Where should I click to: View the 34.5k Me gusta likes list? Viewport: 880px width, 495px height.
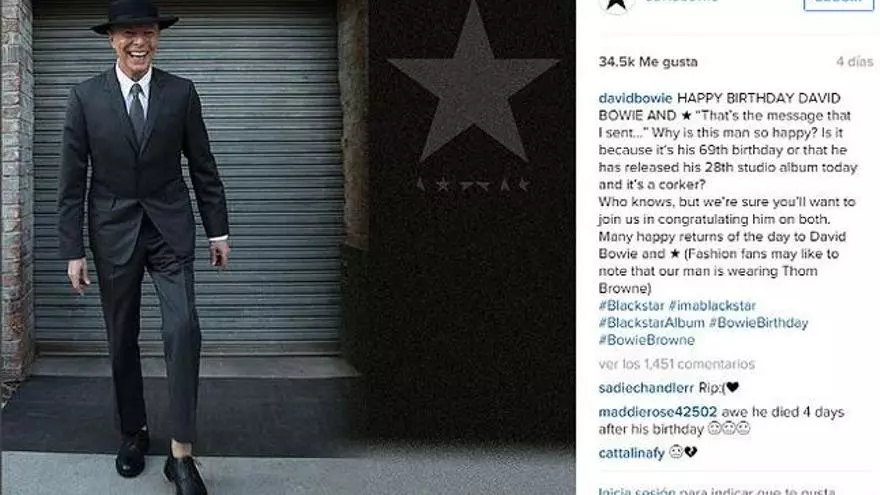click(648, 62)
